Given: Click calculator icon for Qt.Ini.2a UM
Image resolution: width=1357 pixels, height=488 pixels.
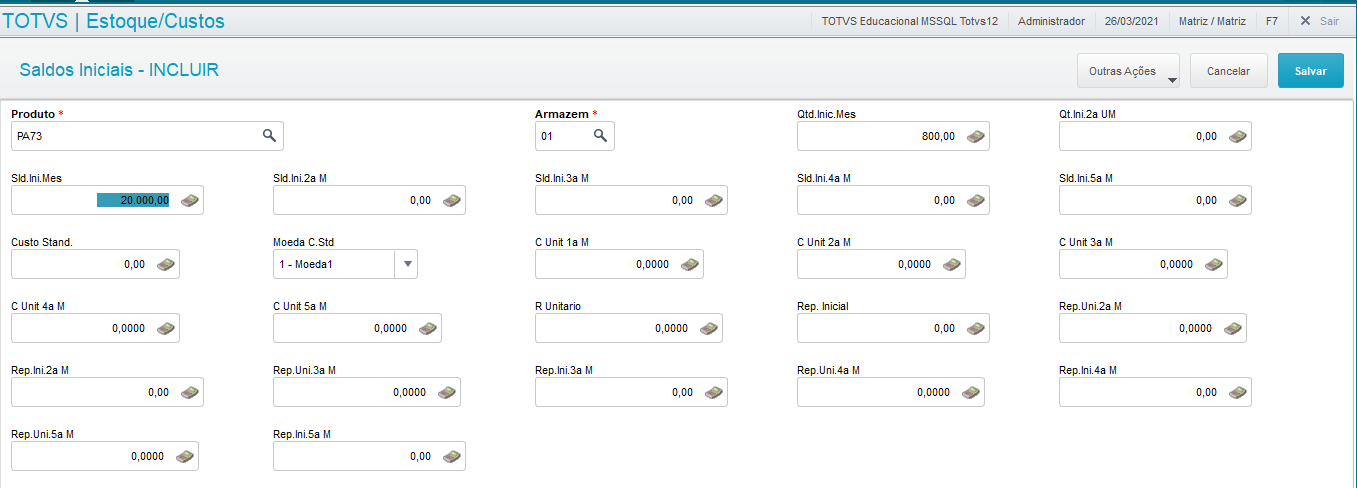Looking at the screenshot, I should coord(1238,136).
